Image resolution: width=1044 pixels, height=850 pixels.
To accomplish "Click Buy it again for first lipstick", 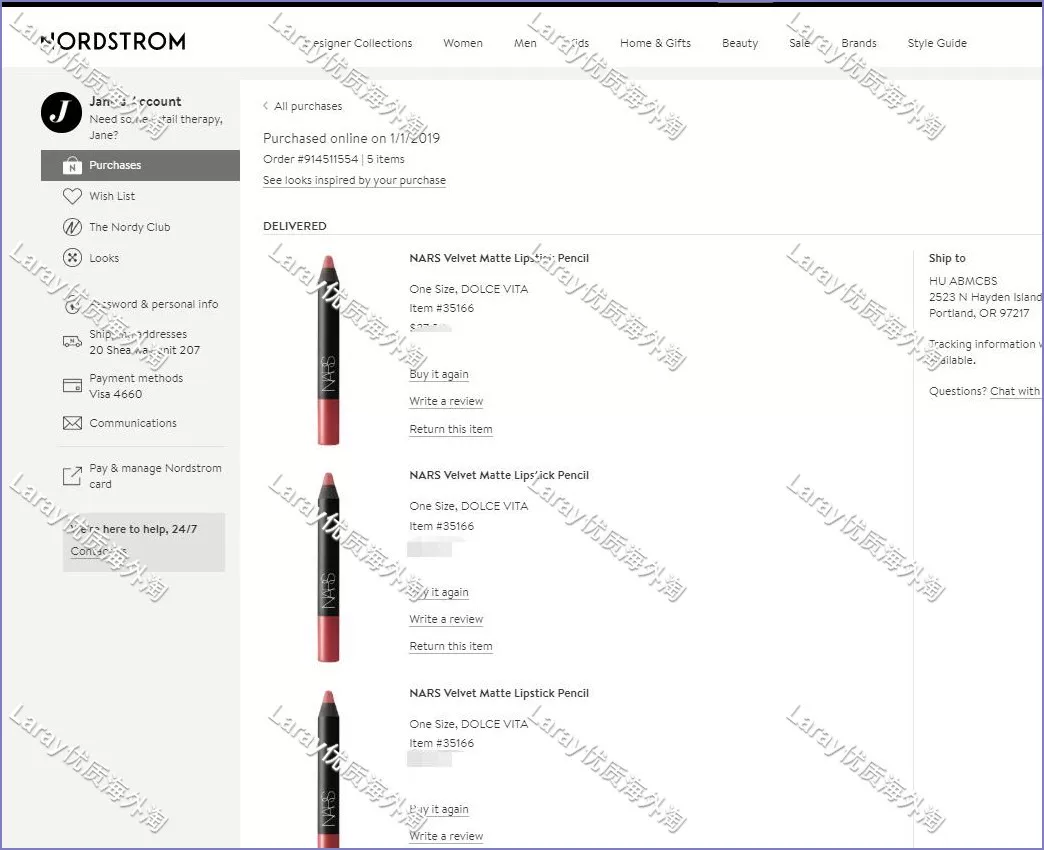I will 439,374.
